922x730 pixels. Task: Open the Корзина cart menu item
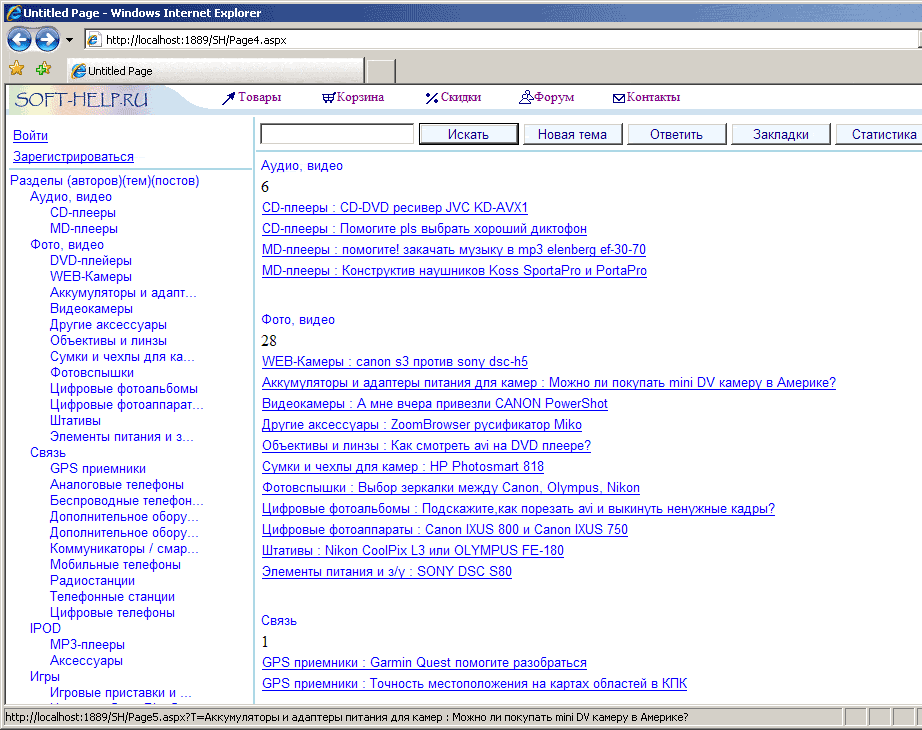pos(353,98)
